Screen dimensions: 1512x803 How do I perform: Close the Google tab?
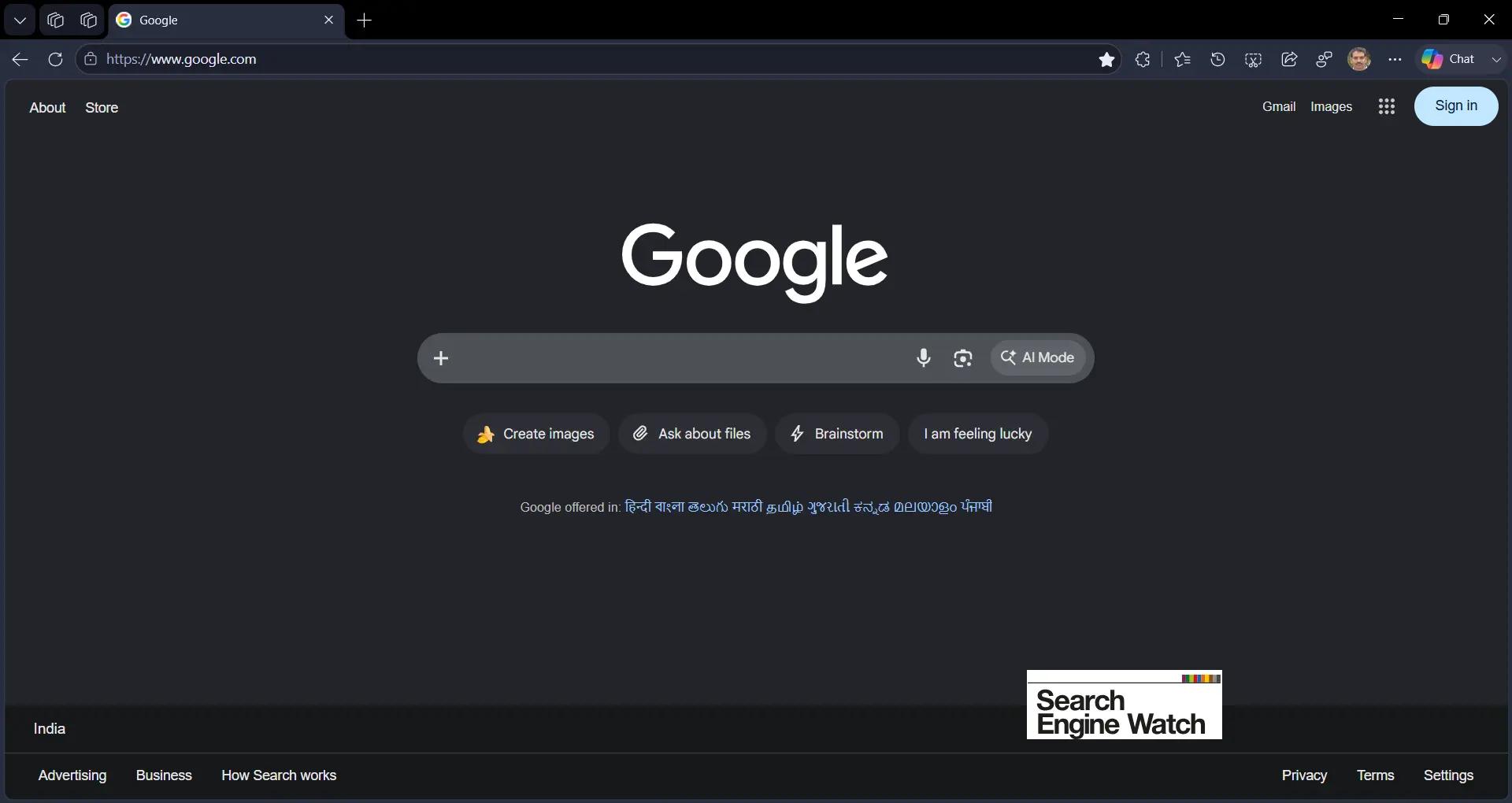[329, 20]
